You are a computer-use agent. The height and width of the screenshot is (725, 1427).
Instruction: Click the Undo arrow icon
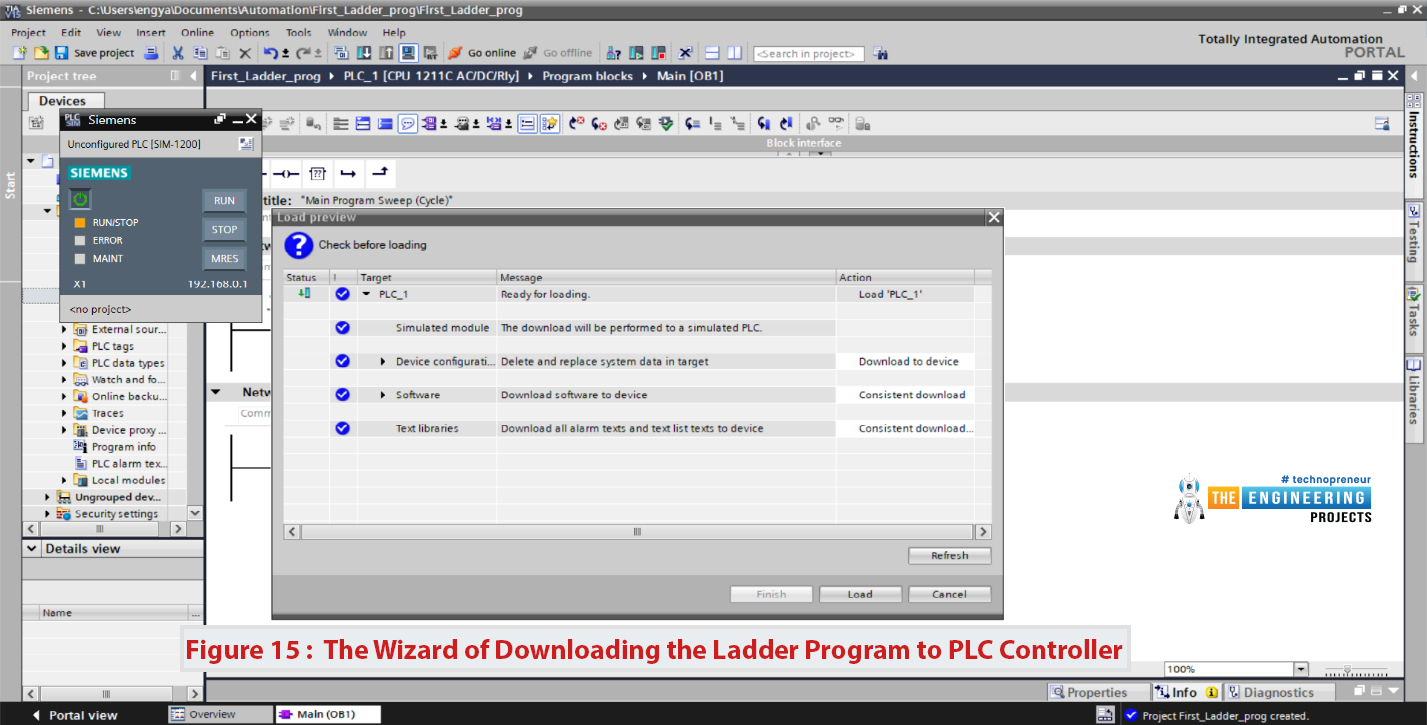click(x=270, y=53)
